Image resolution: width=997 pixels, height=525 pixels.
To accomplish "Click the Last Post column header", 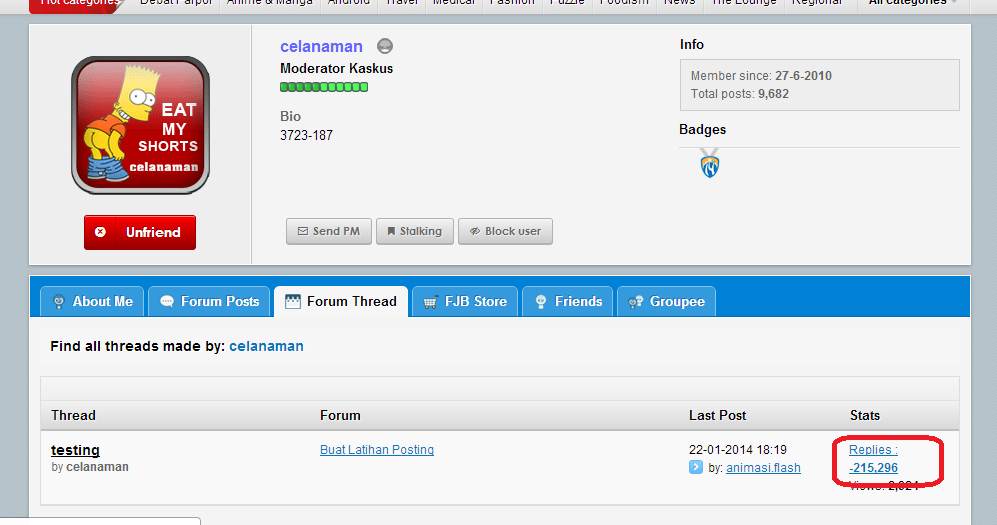I will (x=717, y=416).
